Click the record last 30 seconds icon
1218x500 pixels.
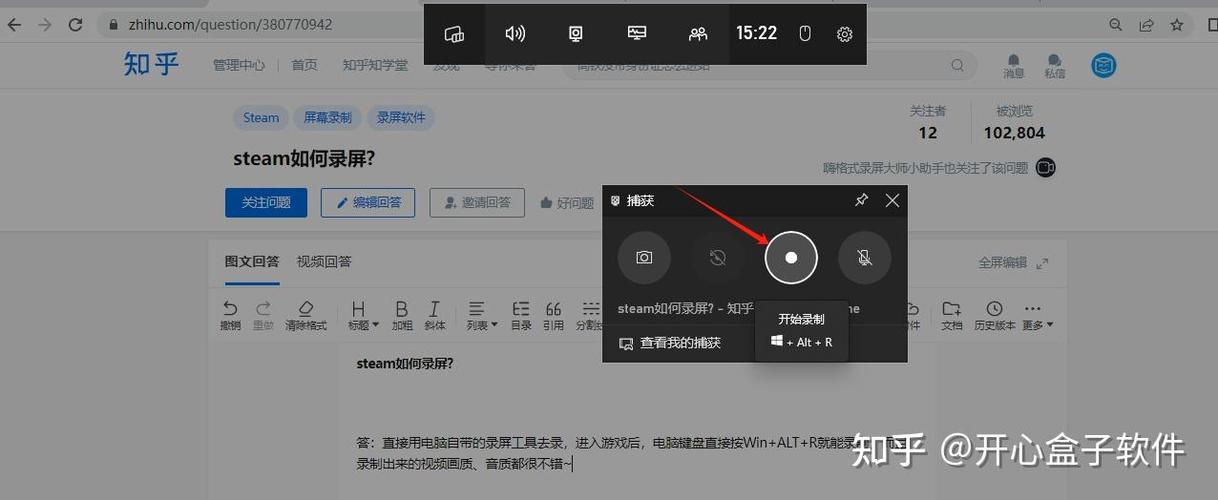717,257
